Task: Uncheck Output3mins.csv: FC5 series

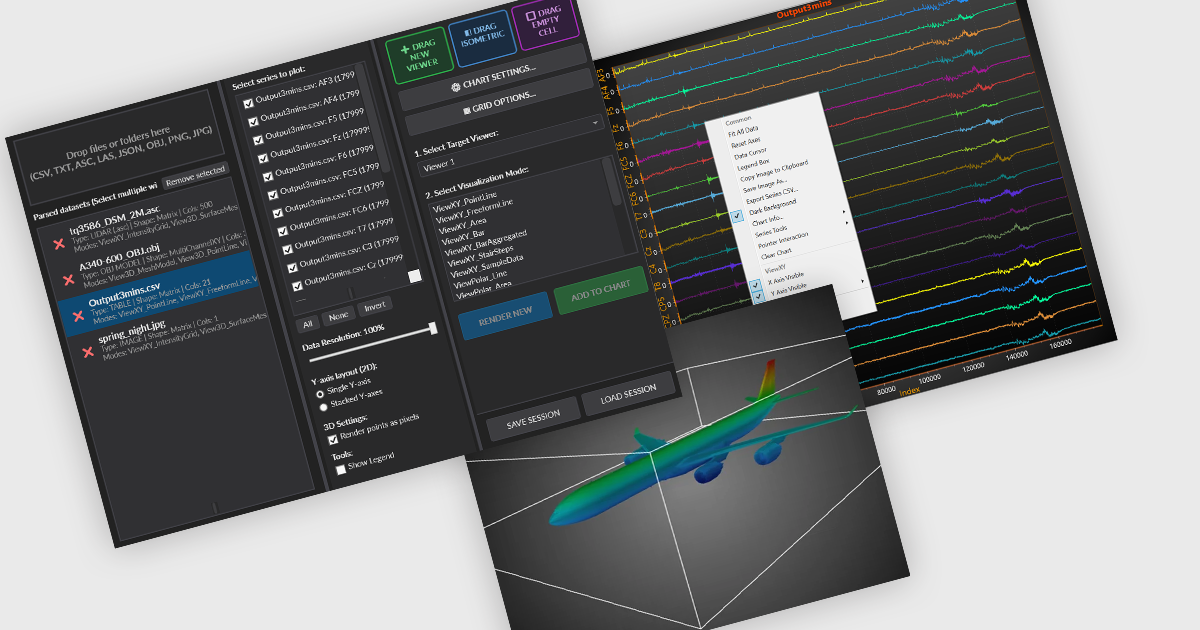Action: pyautogui.click(x=272, y=194)
